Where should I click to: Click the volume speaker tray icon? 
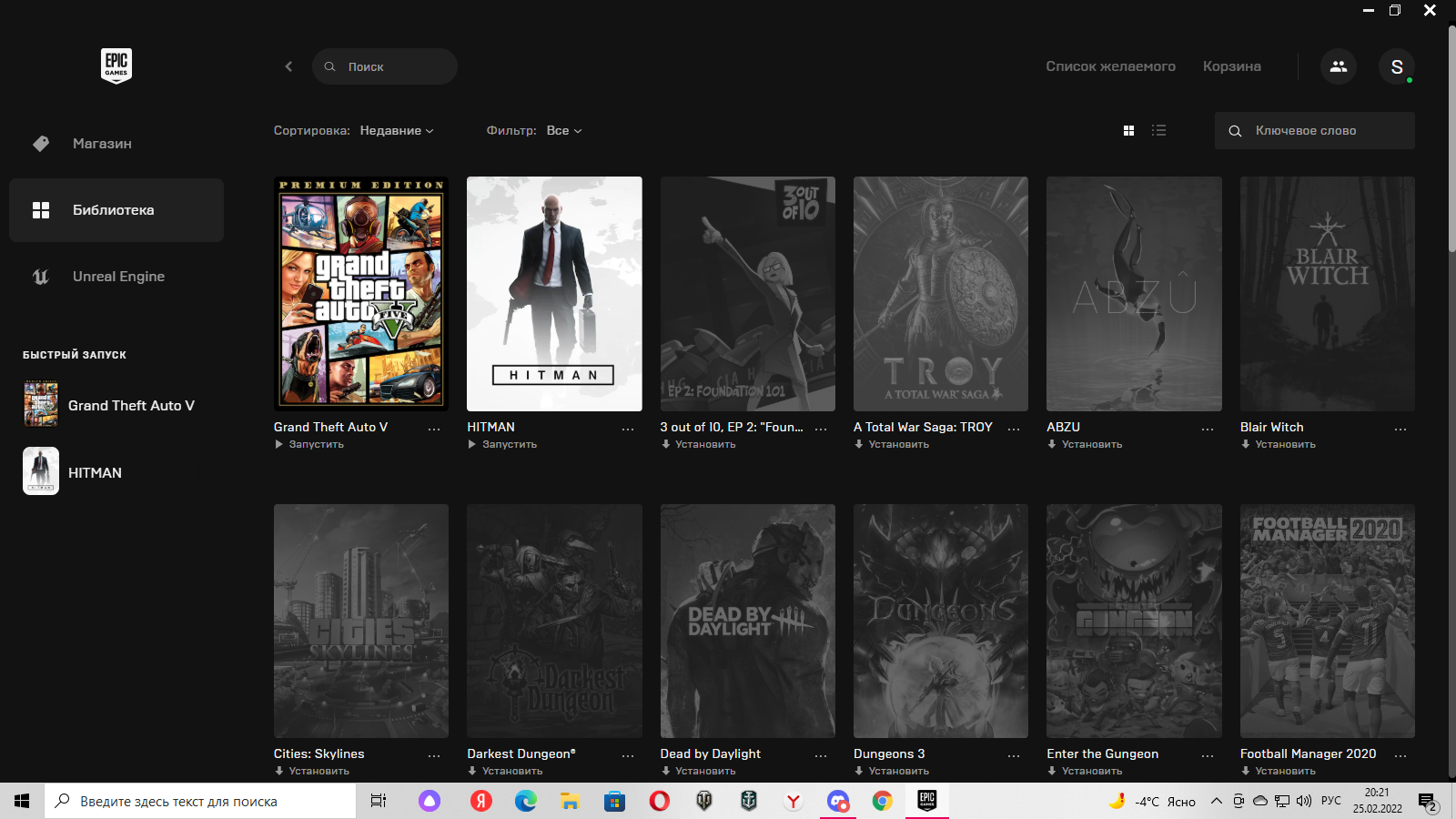pos(1304,801)
